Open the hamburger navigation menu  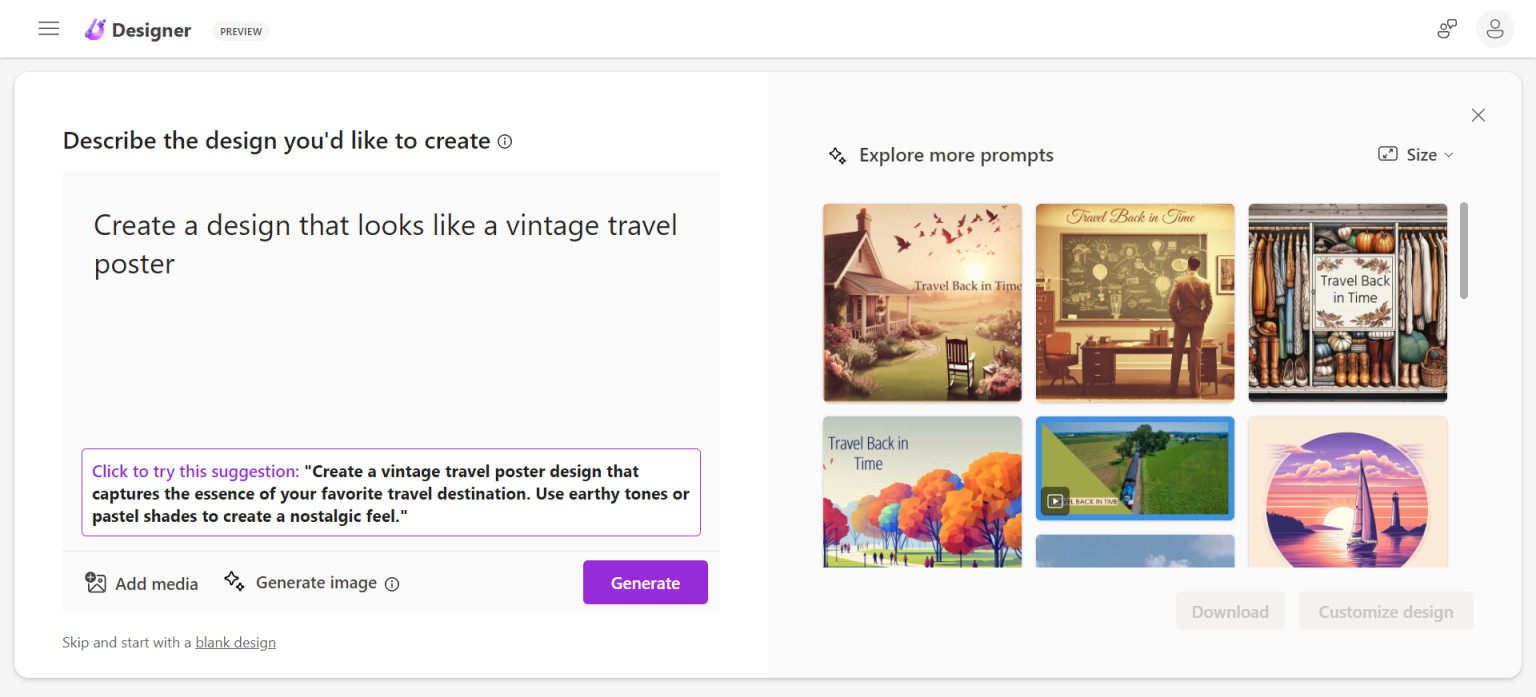pos(49,29)
